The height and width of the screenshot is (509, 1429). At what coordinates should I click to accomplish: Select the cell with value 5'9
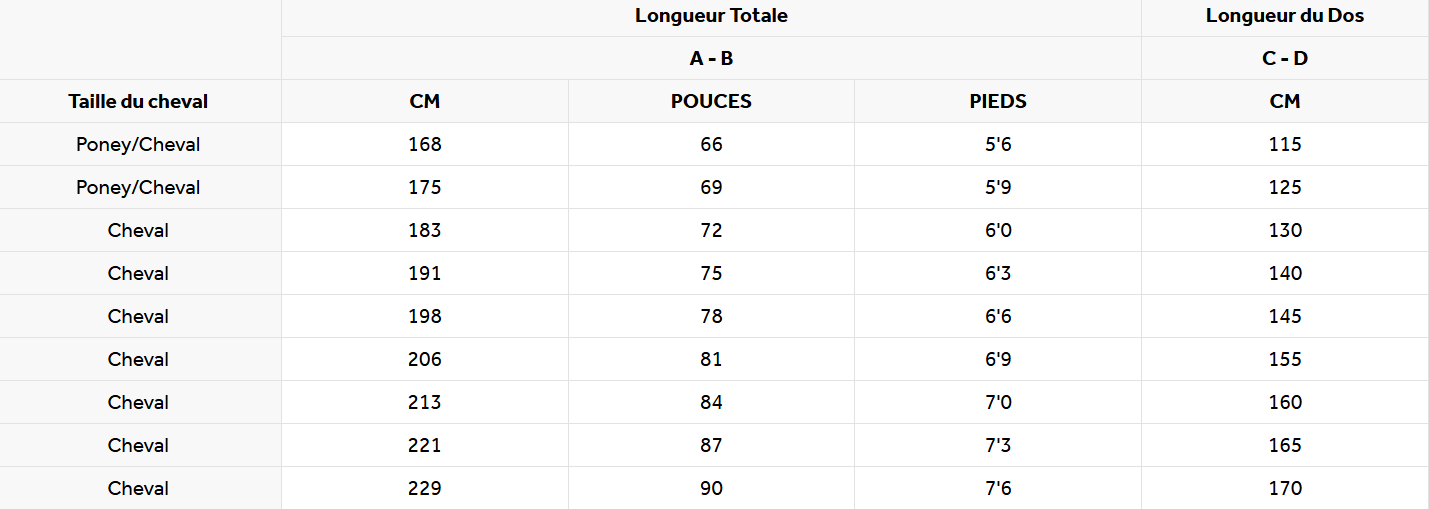point(998,187)
